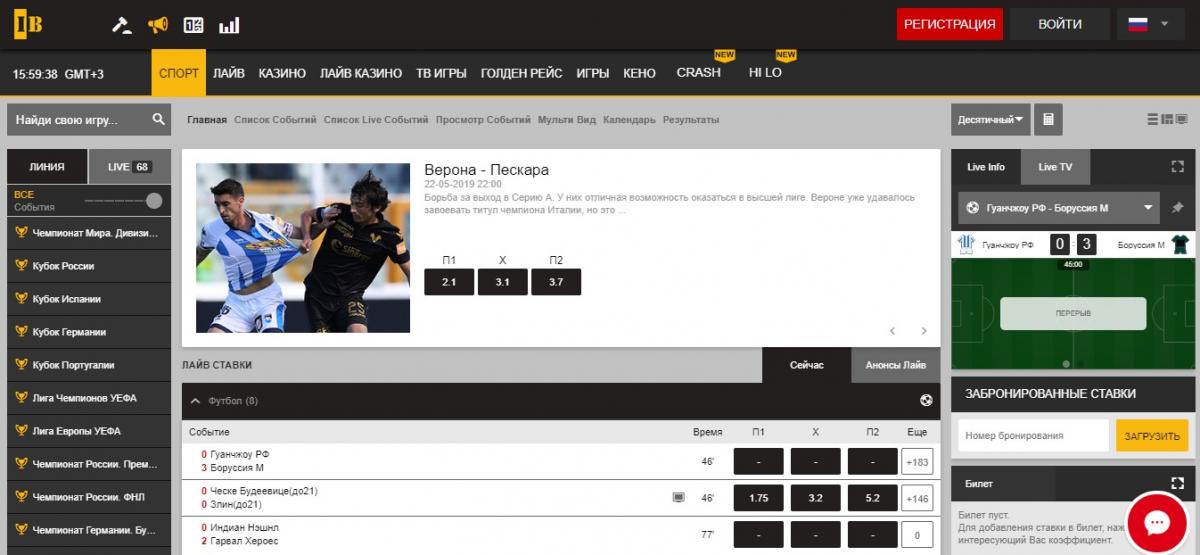
Task: Select 1.75 odds for Ческе Будеевице
Action: click(x=759, y=498)
